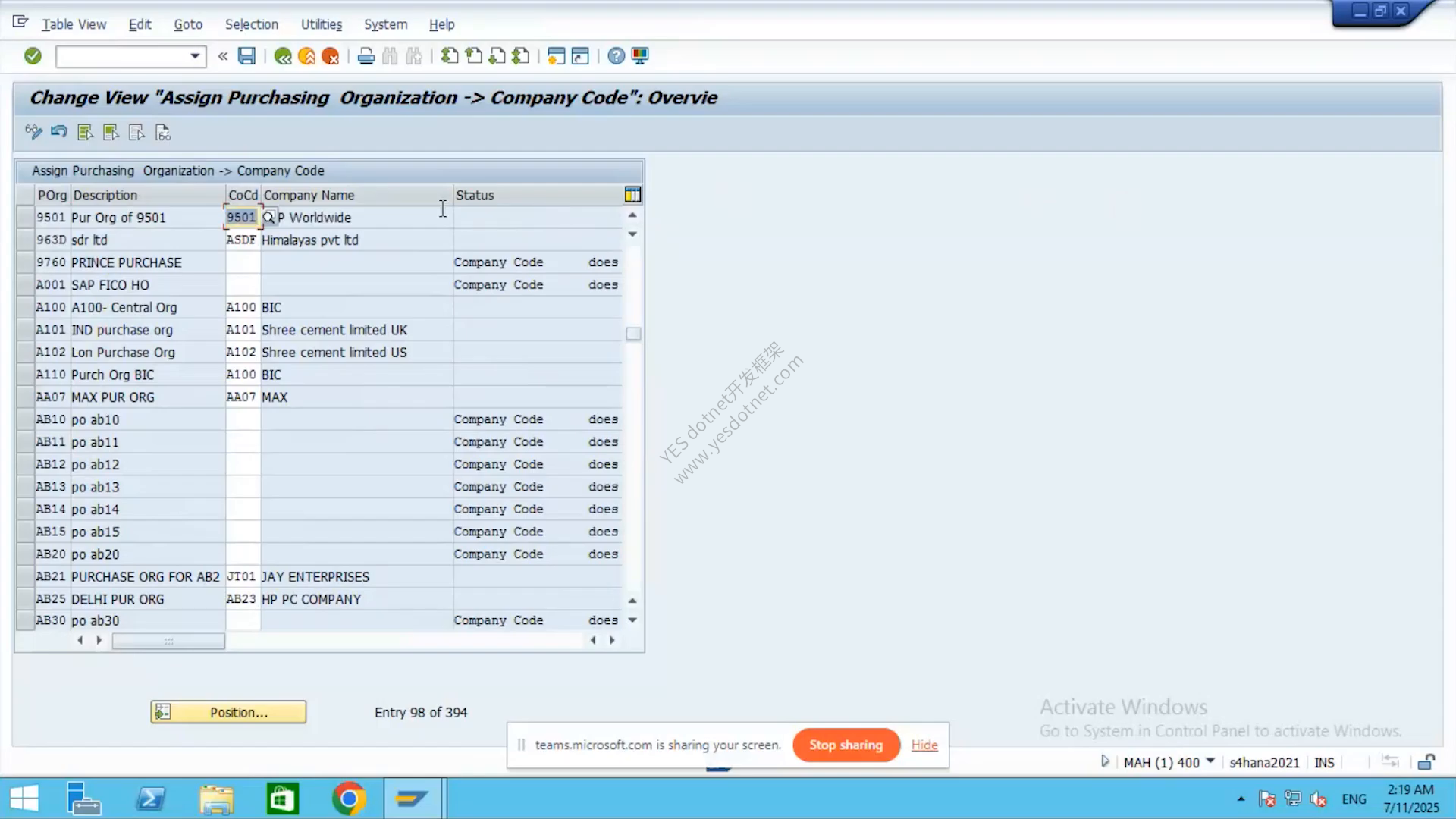1456x819 pixels.
Task: Open the System menu
Action: (385, 24)
